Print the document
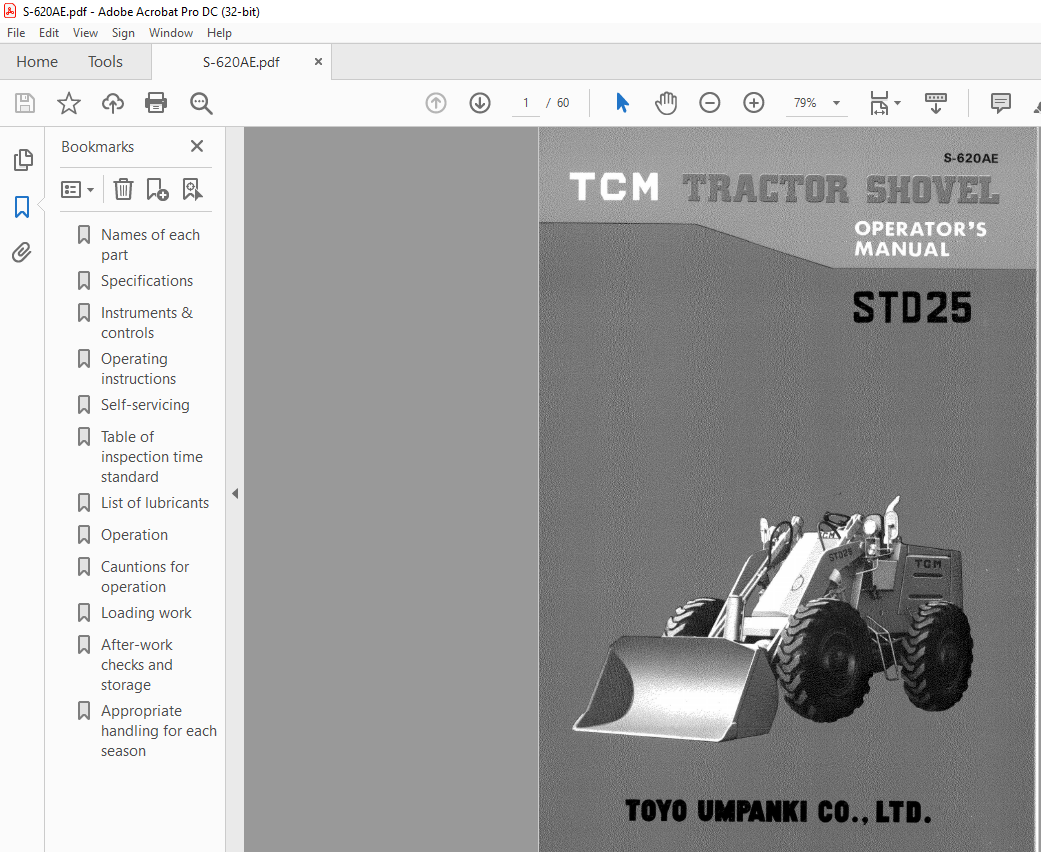Screen dimensions: 1041x852 coord(156,103)
